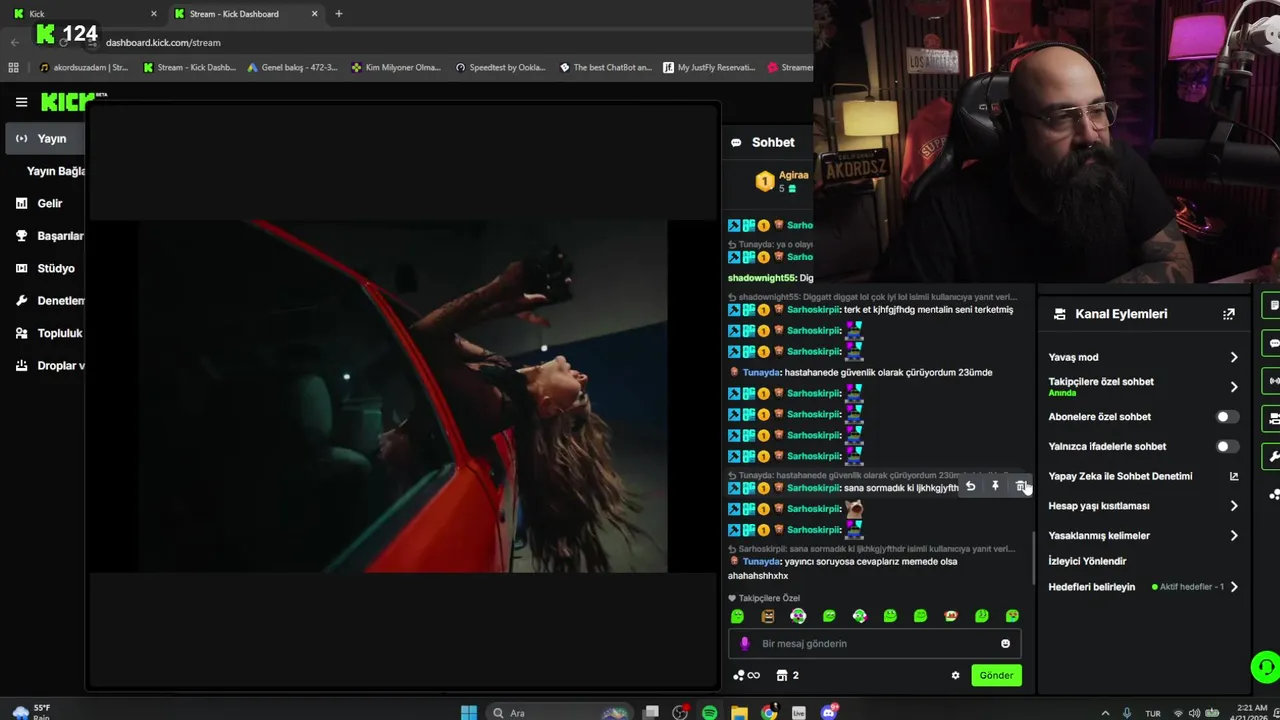Open the My JustFly Reservation bookmark
1280x720 pixels.
pos(709,68)
